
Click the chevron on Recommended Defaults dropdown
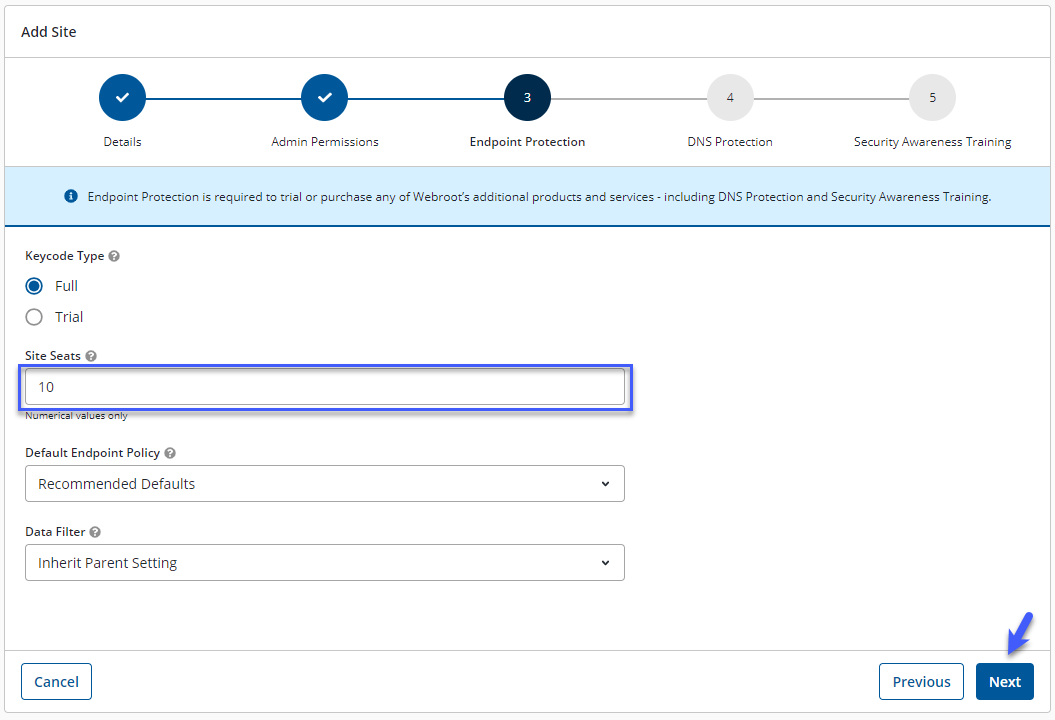(x=605, y=484)
